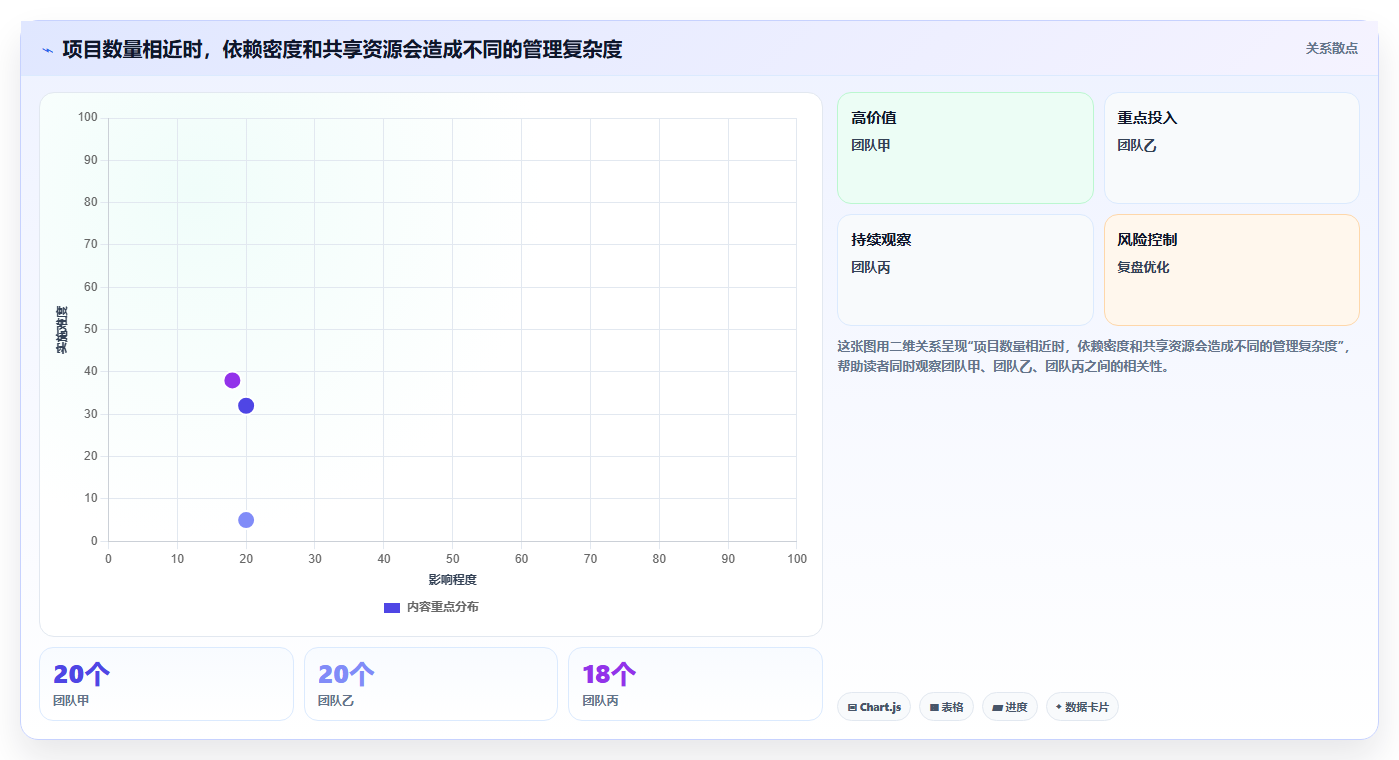Screen dimensions: 1399x760
Task: Click the description paragraph starting 这张图用二维关系
Action: [x=1096, y=356]
